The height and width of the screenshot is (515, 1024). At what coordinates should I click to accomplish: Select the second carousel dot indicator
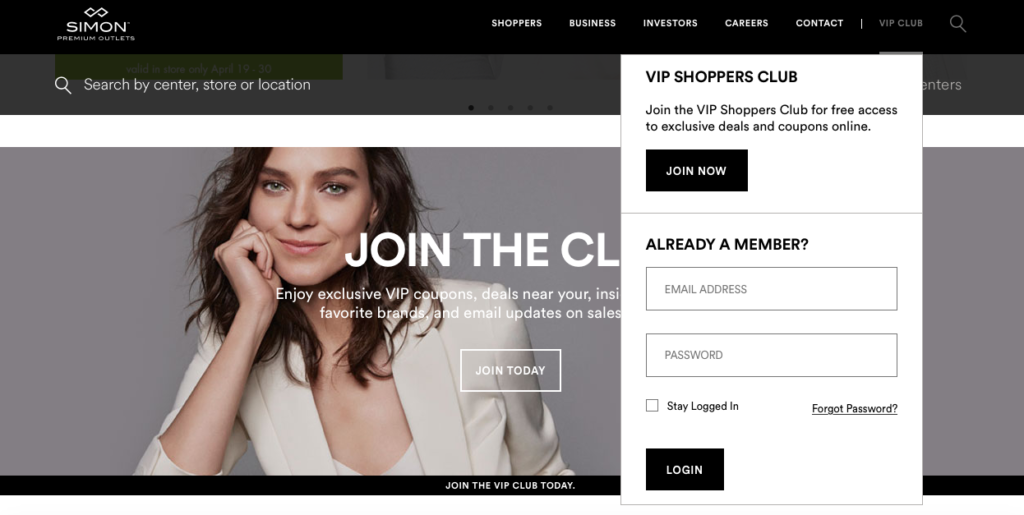pyautogui.click(x=490, y=108)
